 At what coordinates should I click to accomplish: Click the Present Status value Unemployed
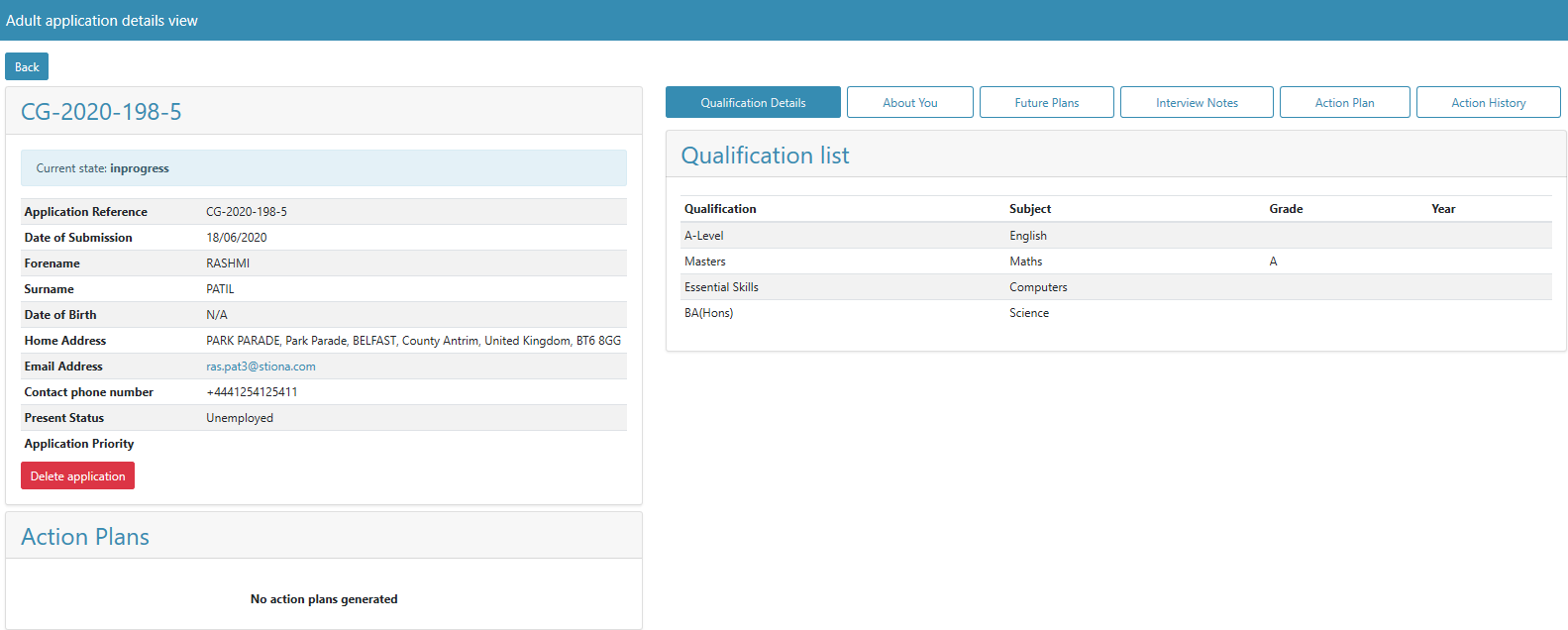click(240, 418)
